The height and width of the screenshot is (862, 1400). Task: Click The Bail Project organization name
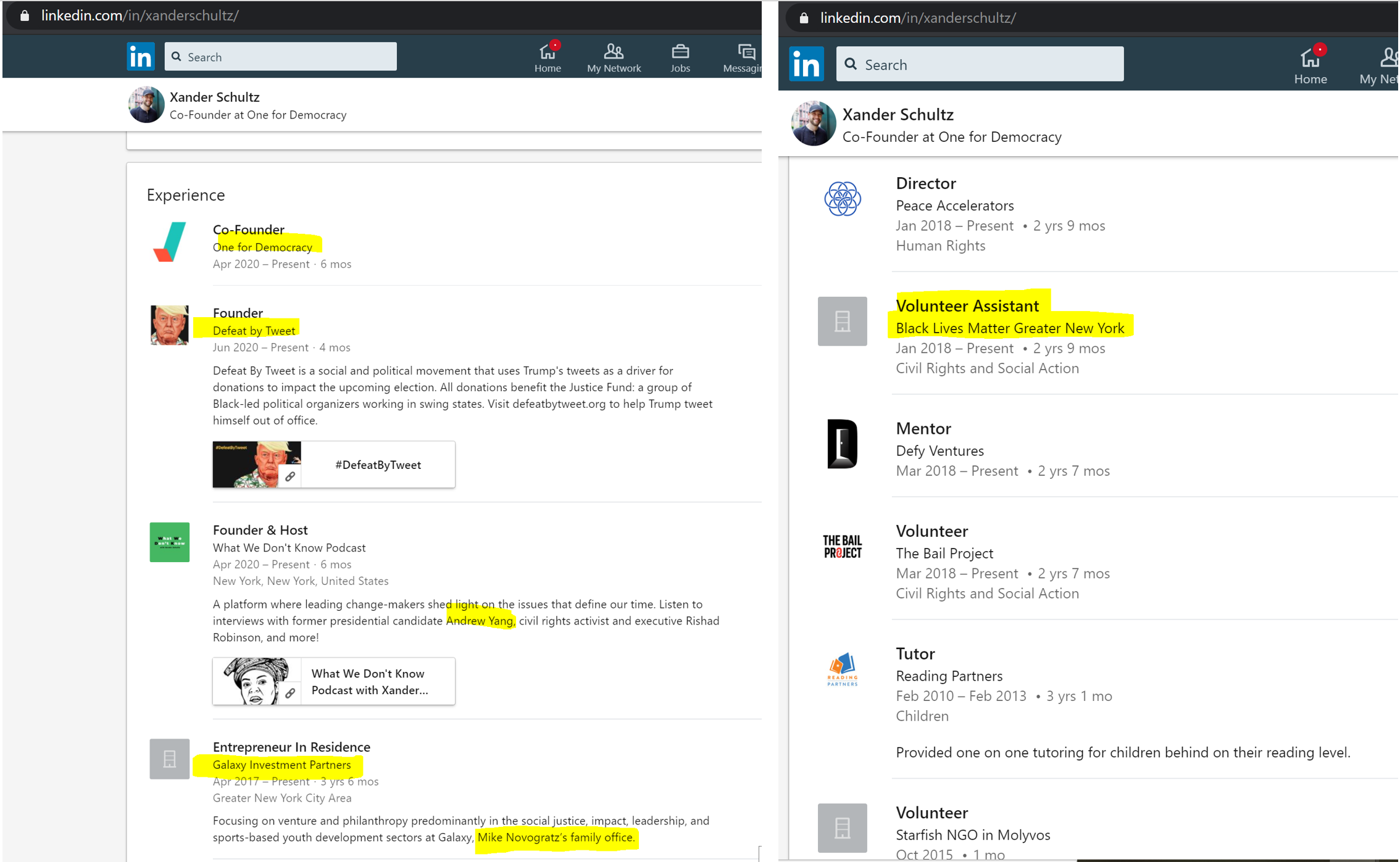pyautogui.click(x=944, y=553)
